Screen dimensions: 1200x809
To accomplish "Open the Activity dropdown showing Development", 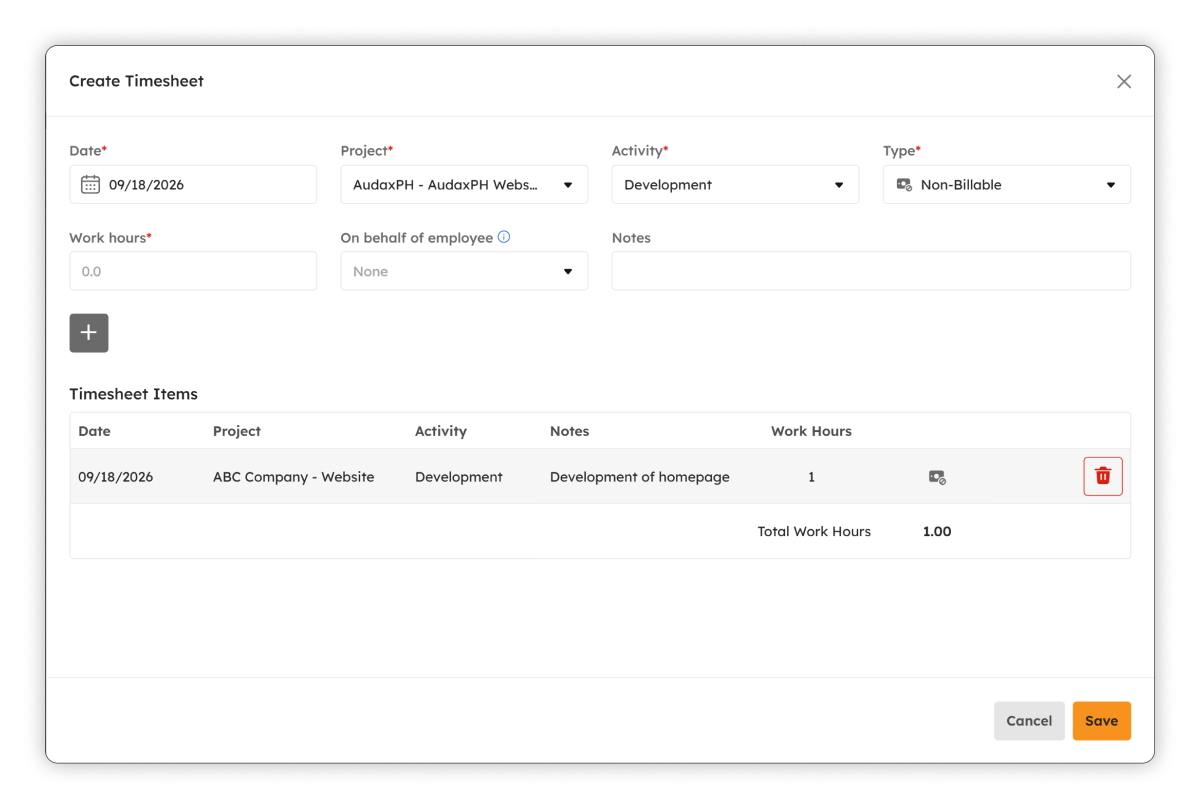I will click(x=735, y=185).
